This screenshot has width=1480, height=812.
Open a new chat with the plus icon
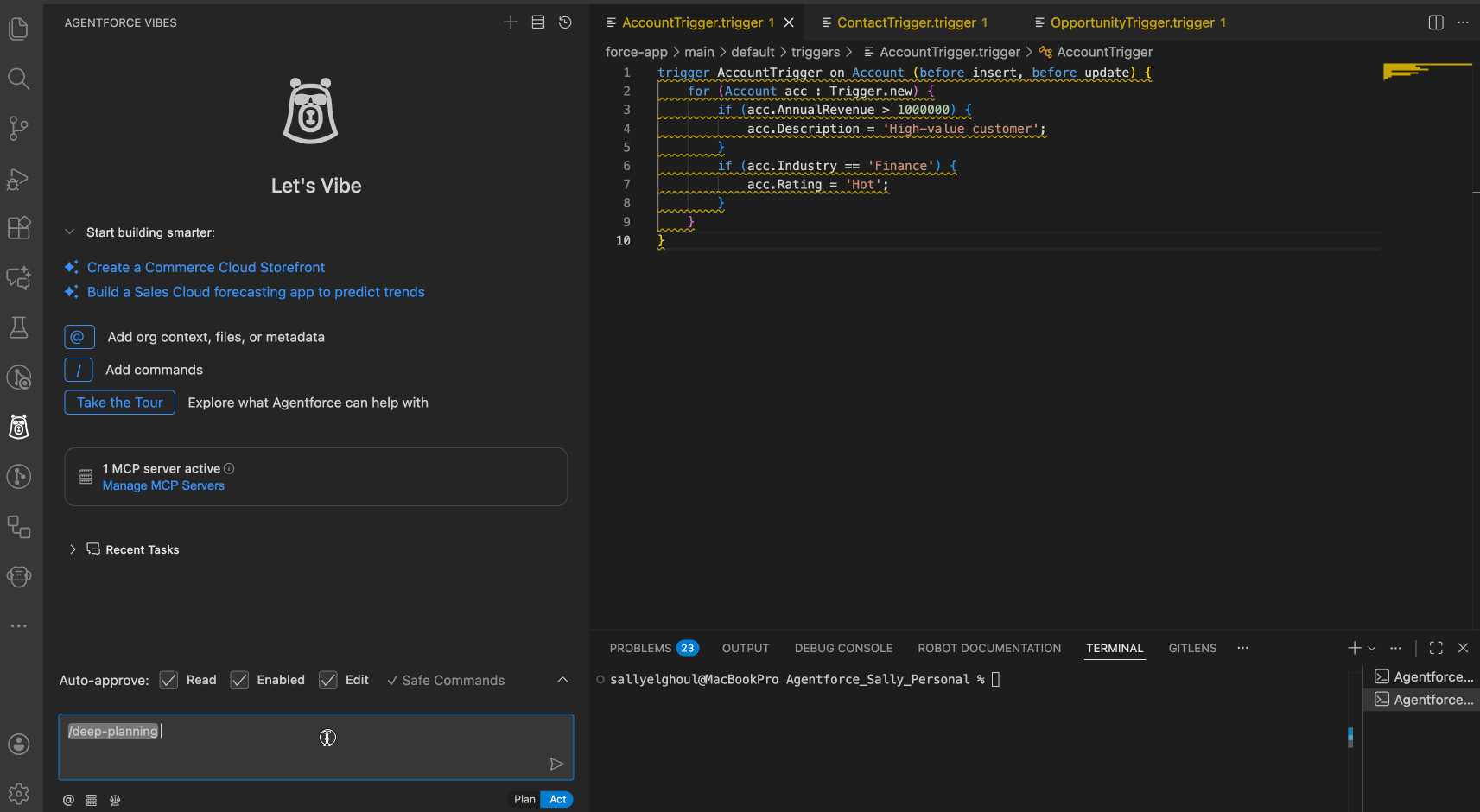pyautogui.click(x=511, y=22)
